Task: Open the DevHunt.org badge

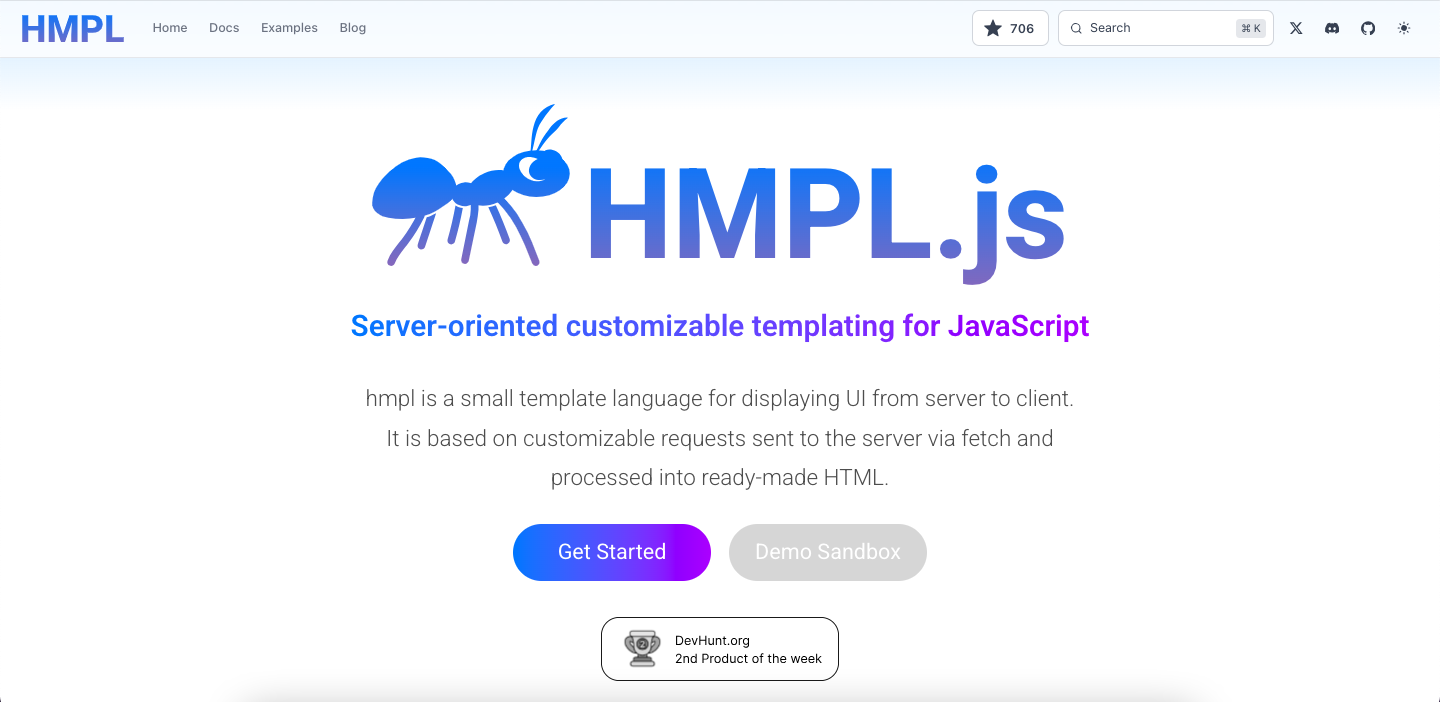Action: pos(720,649)
